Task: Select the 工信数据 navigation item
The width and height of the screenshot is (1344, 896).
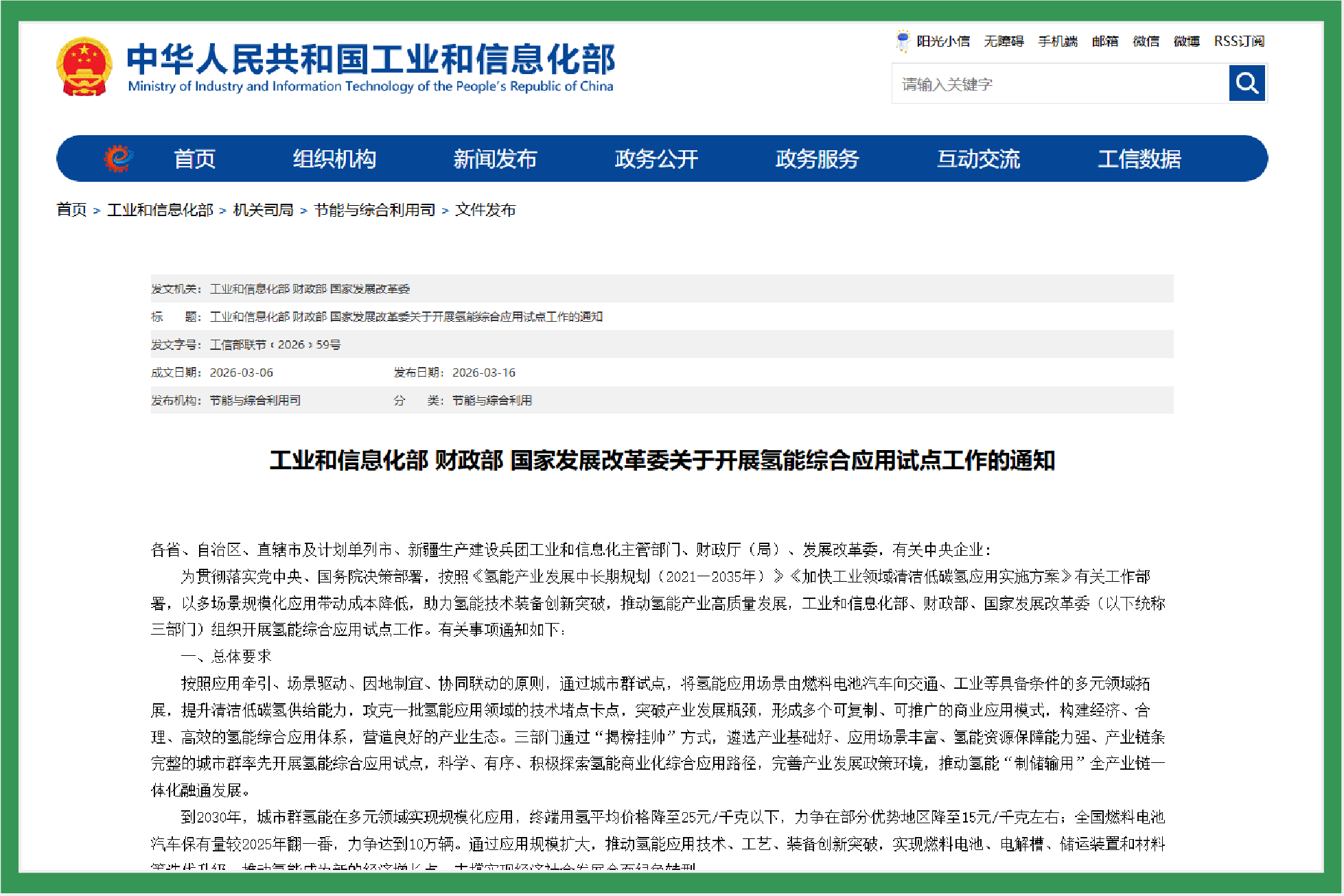Action: coord(1139,159)
